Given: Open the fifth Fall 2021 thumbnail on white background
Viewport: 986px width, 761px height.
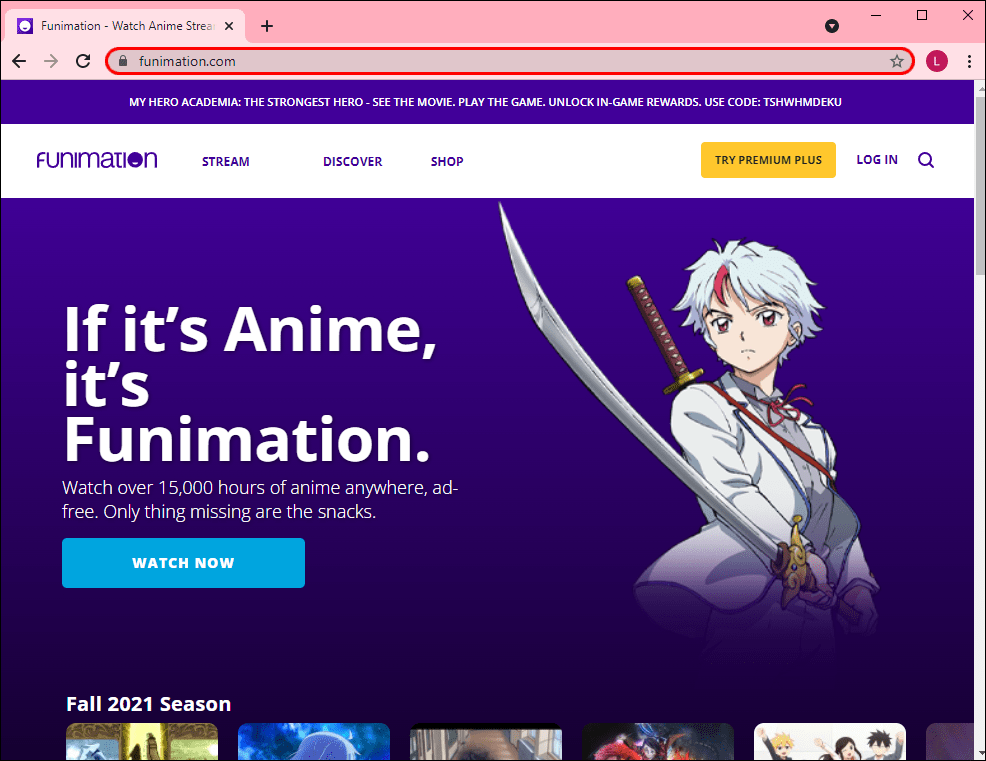Looking at the screenshot, I should [830, 742].
